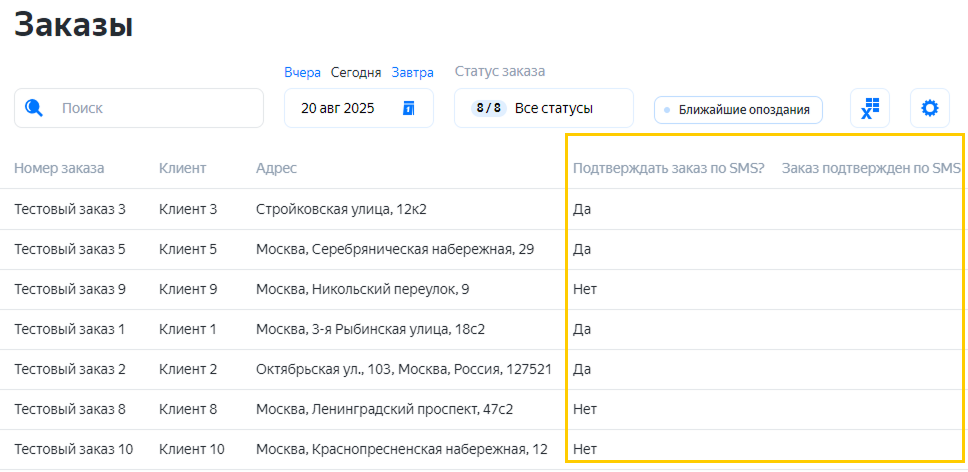968x472 pixels.
Task: Select the Тестовый заказ 9 order
Action: [70, 289]
